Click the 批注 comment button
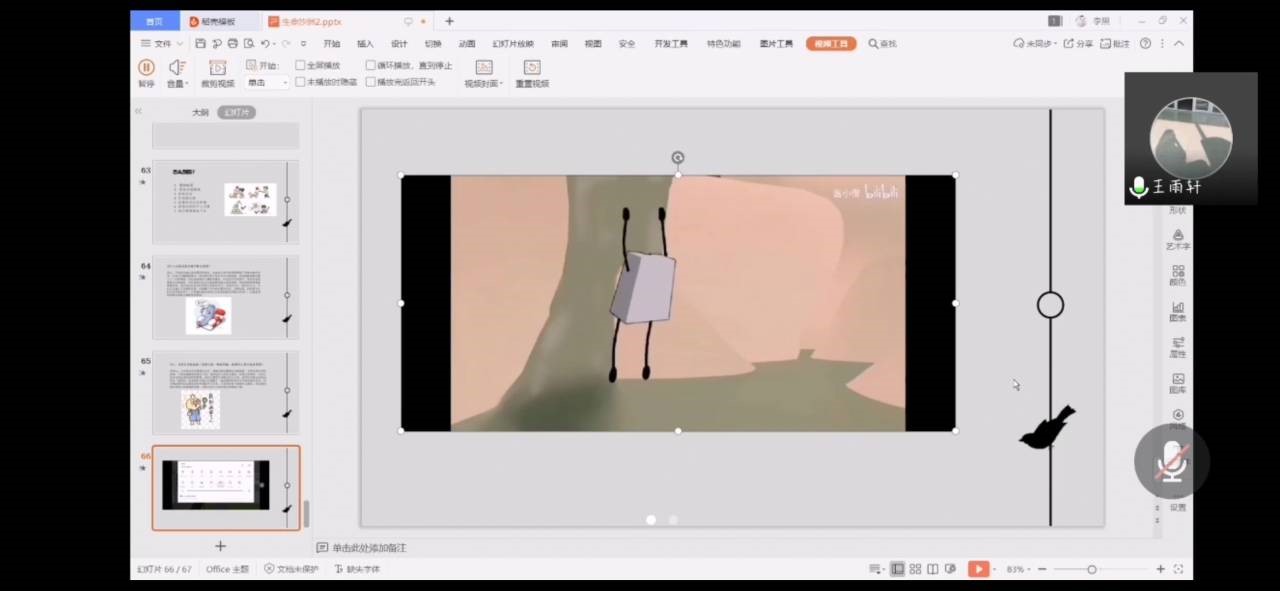 tap(1115, 44)
